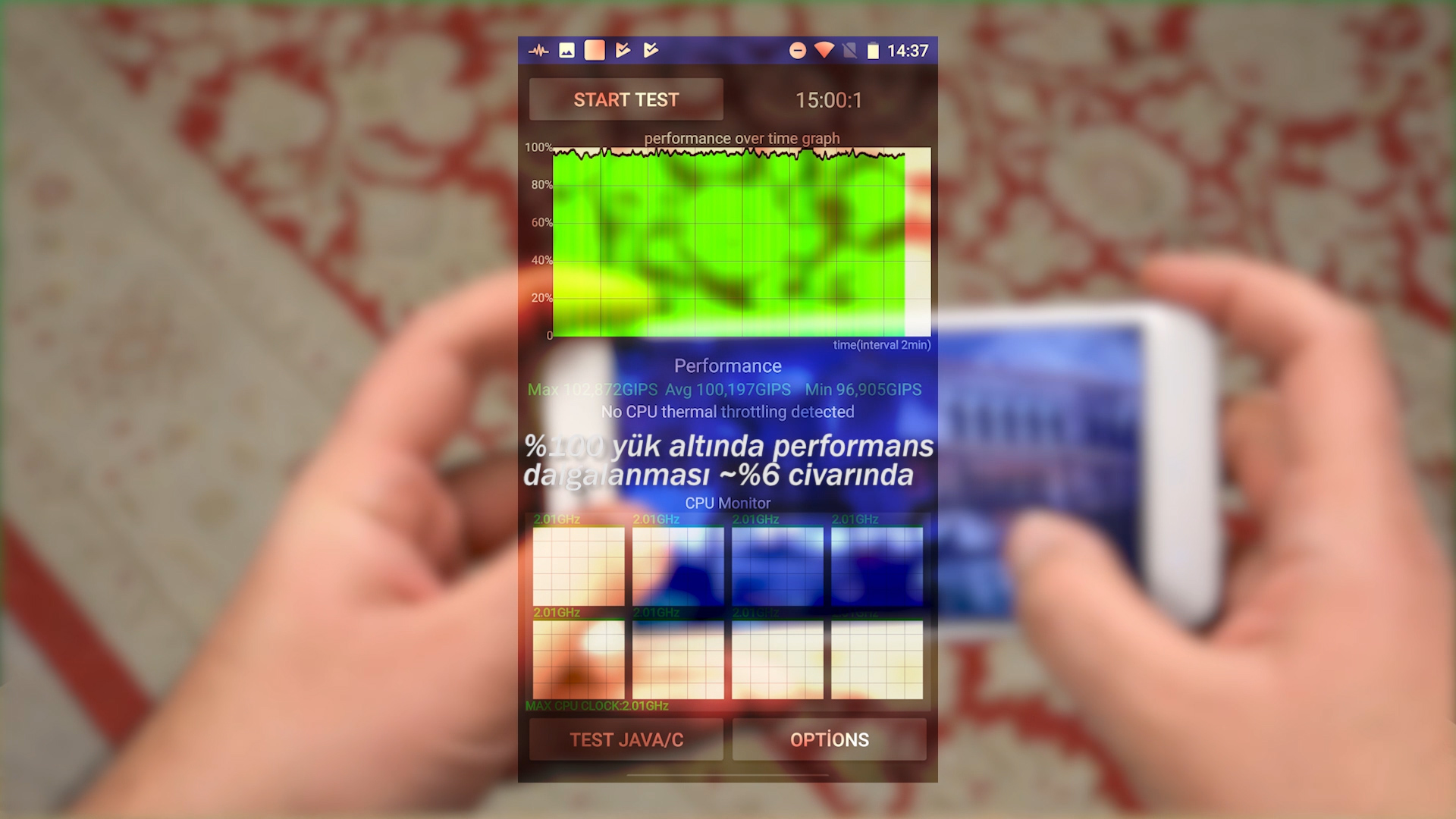Click the image/gallery icon in status bar

point(567,50)
